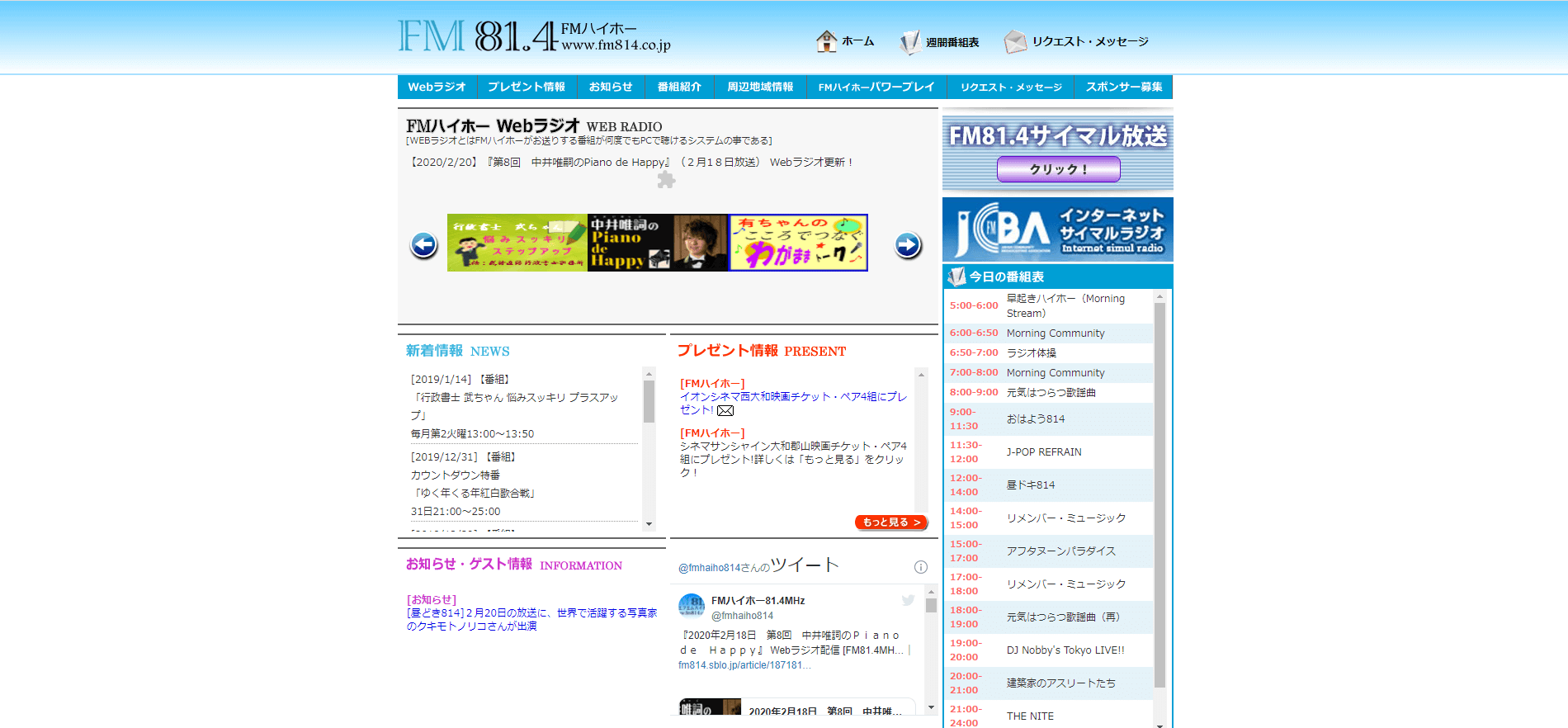Click ホーム text link in header

tap(857, 41)
